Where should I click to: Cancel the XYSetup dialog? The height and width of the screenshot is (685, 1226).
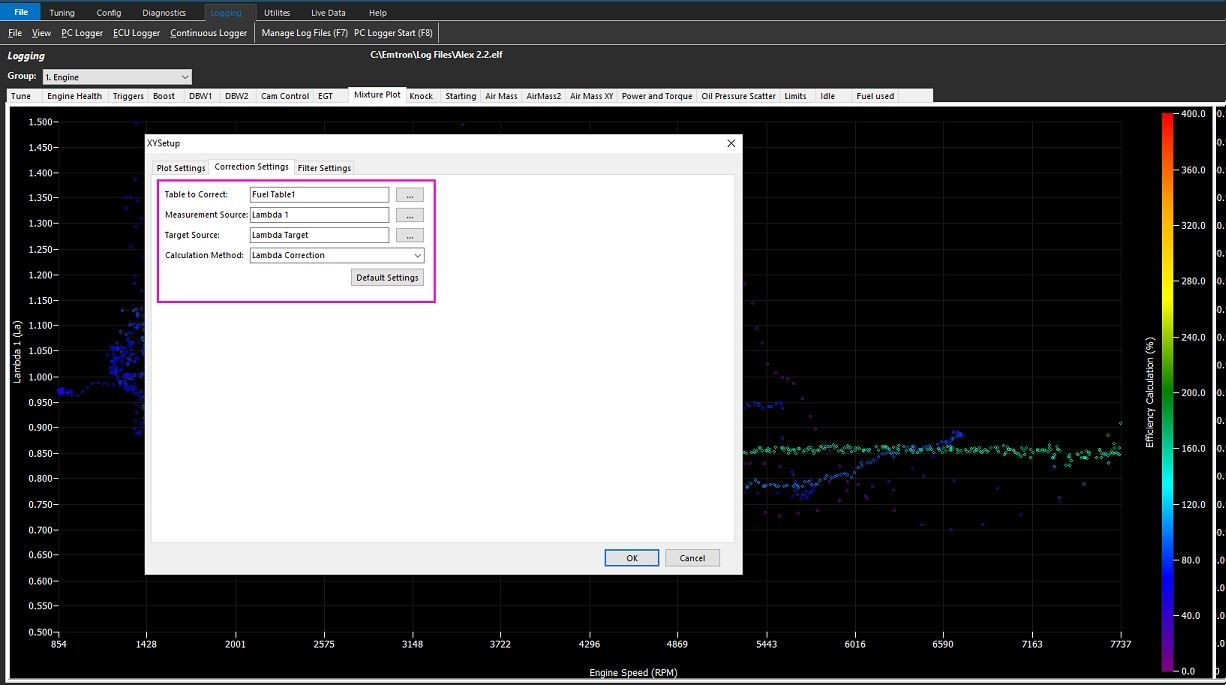pos(692,558)
